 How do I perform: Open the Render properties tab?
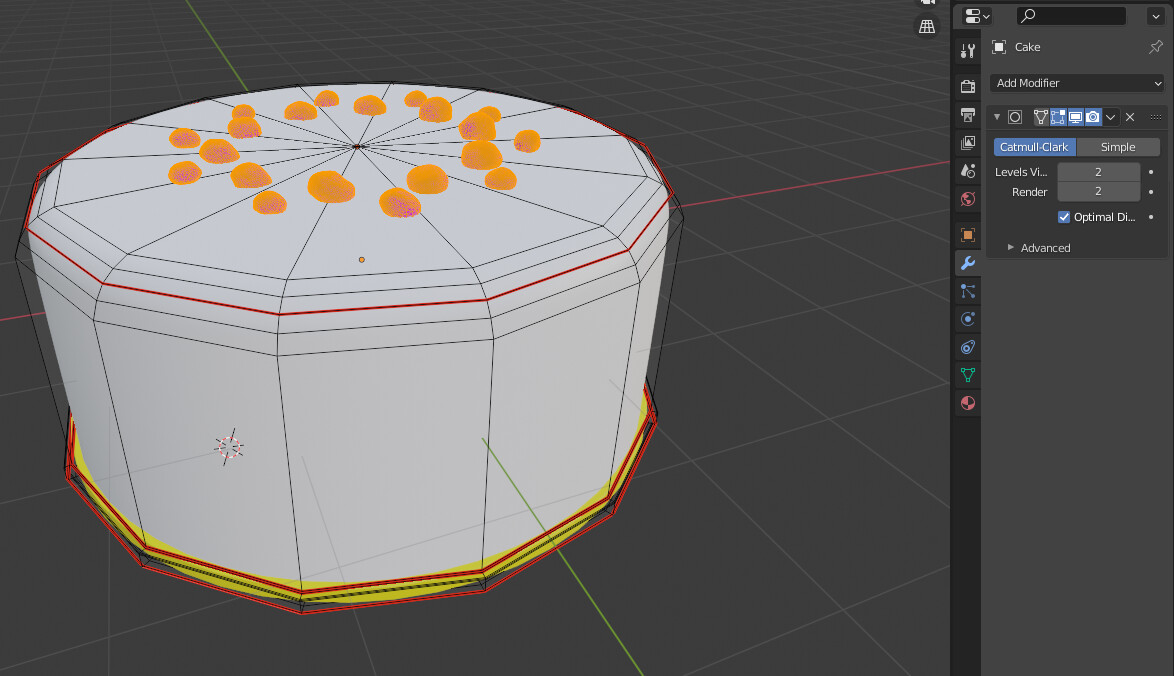967,85
